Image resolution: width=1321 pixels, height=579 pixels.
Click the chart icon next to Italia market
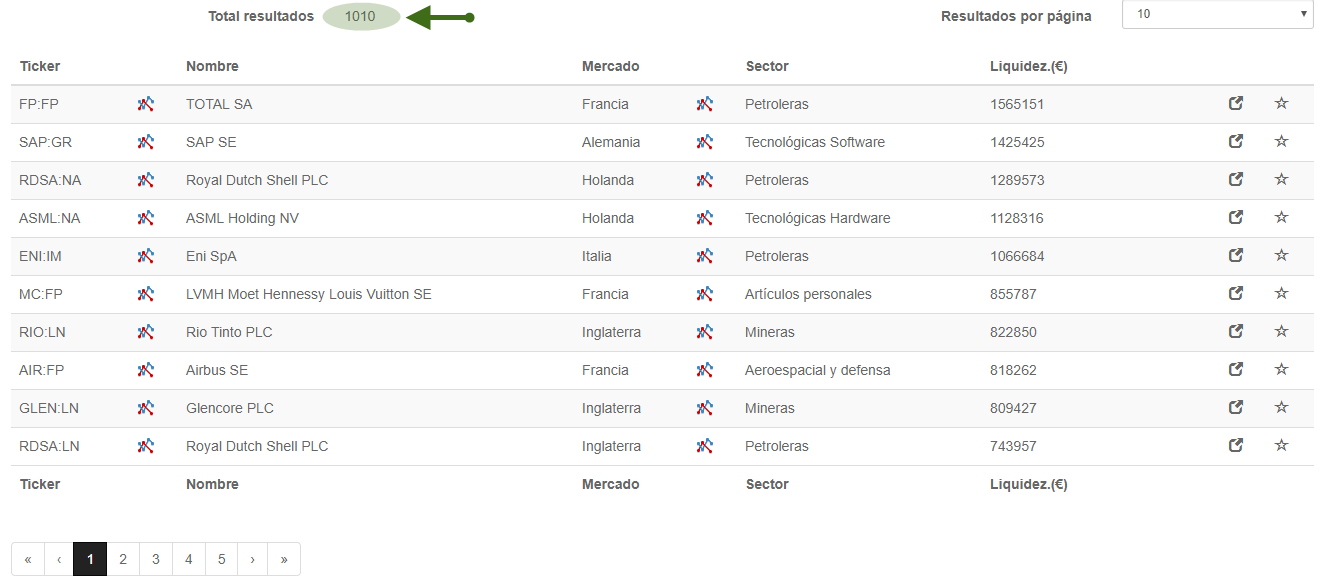[x=705, y=256]
